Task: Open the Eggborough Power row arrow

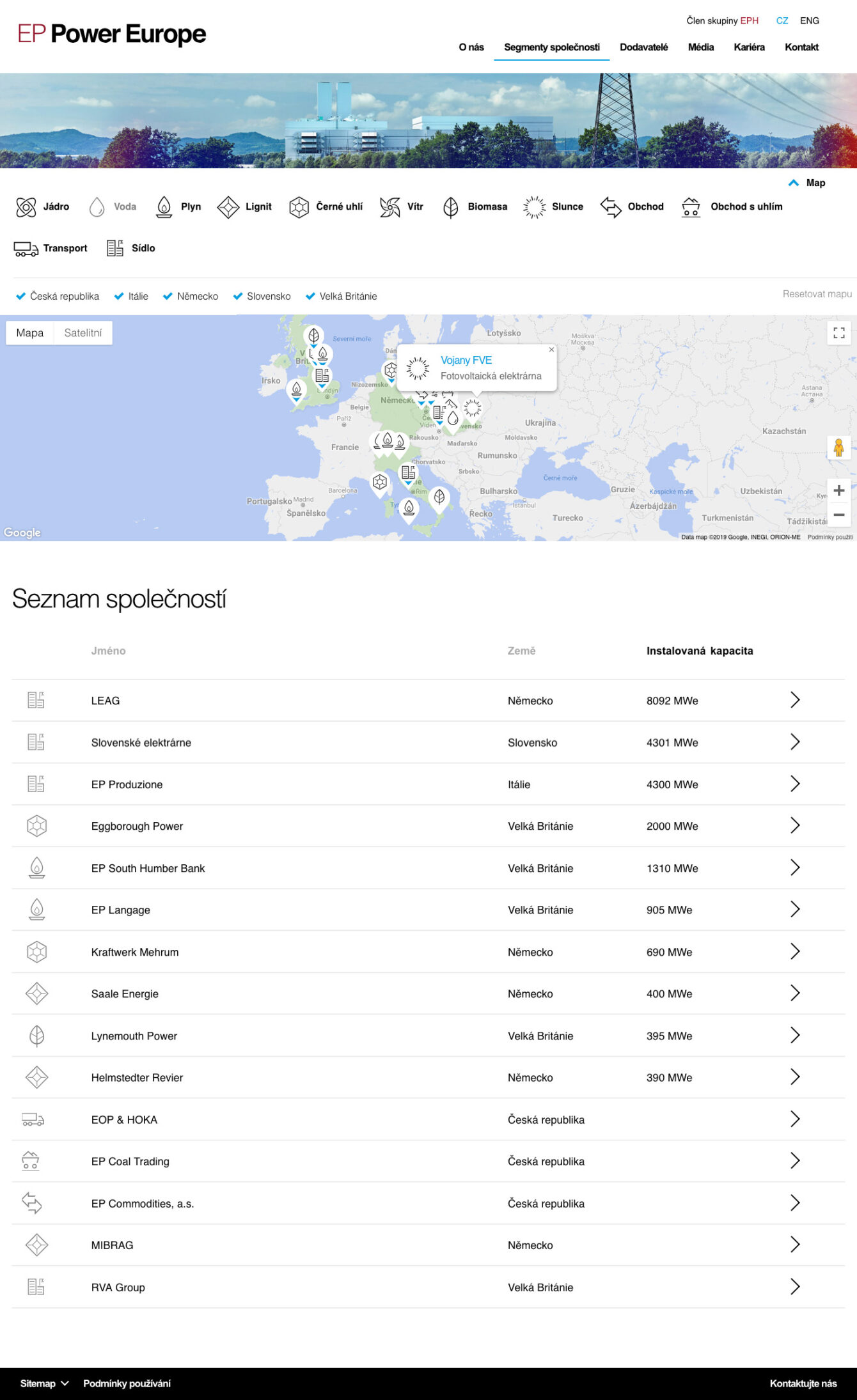Action: click(x=795, y=826)
